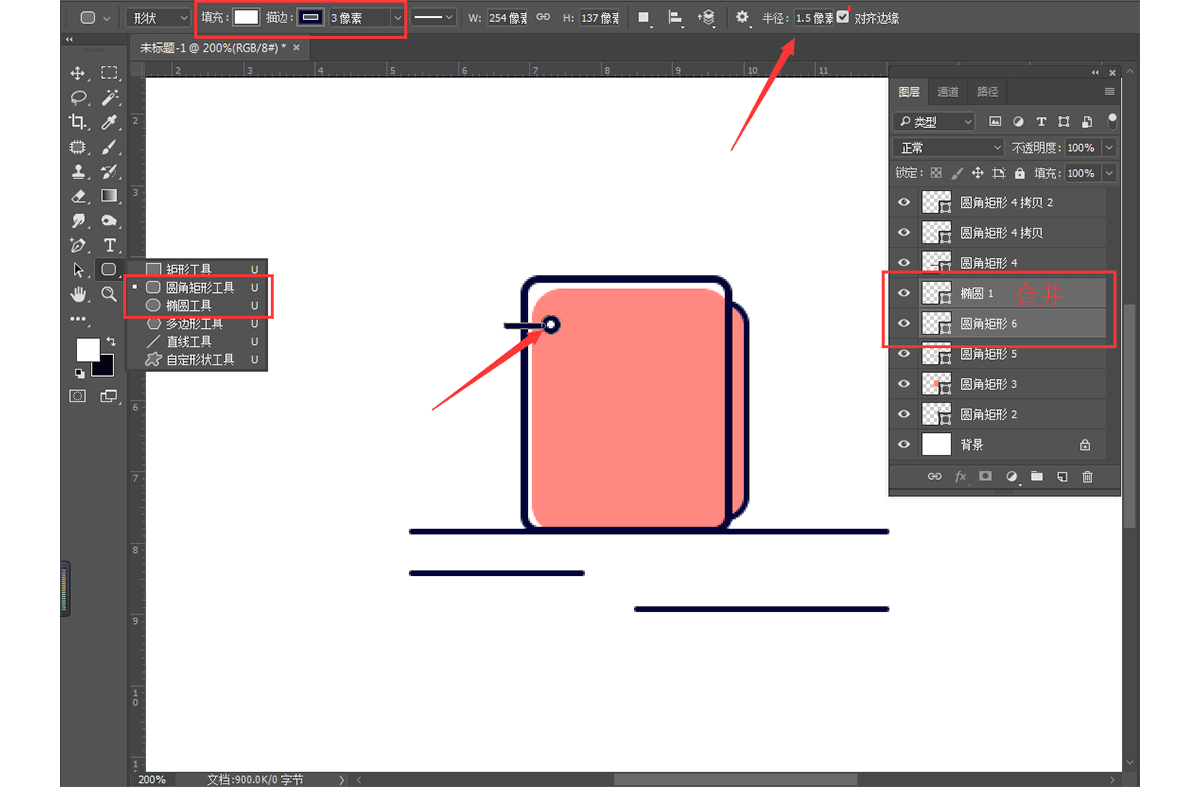This screenshot has height=787, width=1200.
Task: Select the Move tool
Action: pos(77,73)
